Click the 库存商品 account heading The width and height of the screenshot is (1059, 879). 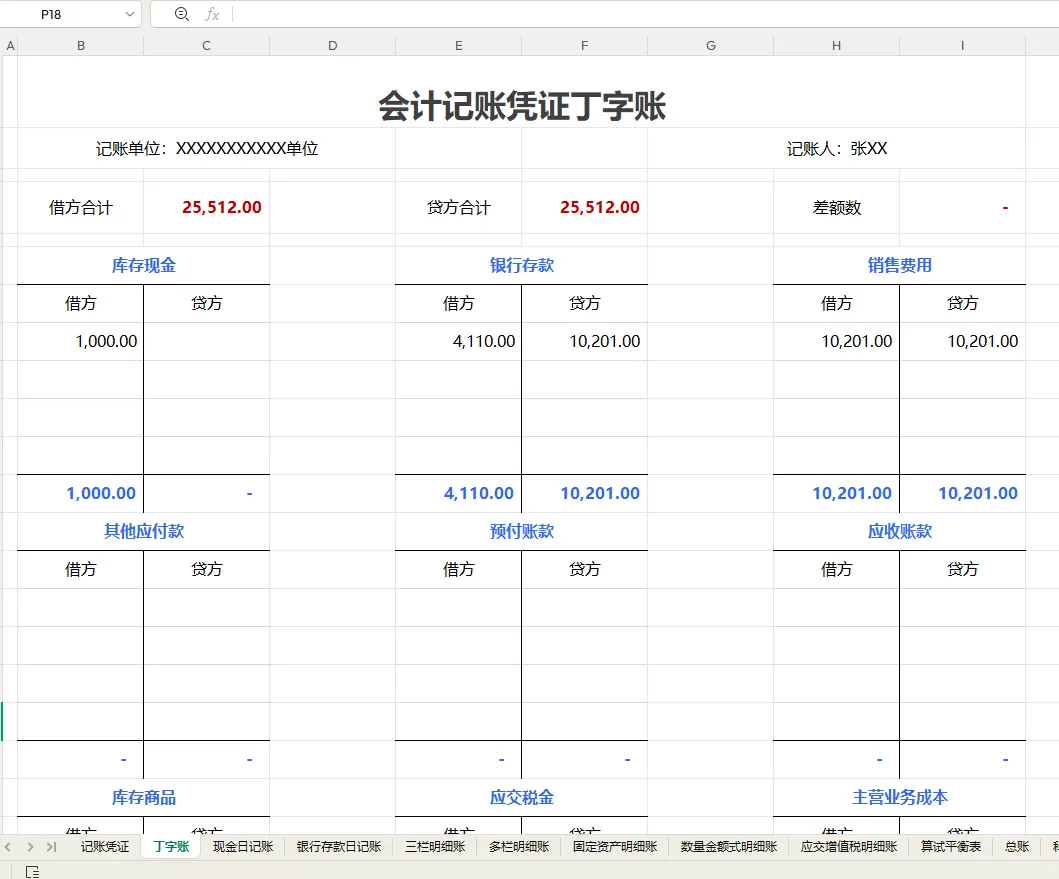[x=143, y=797]
